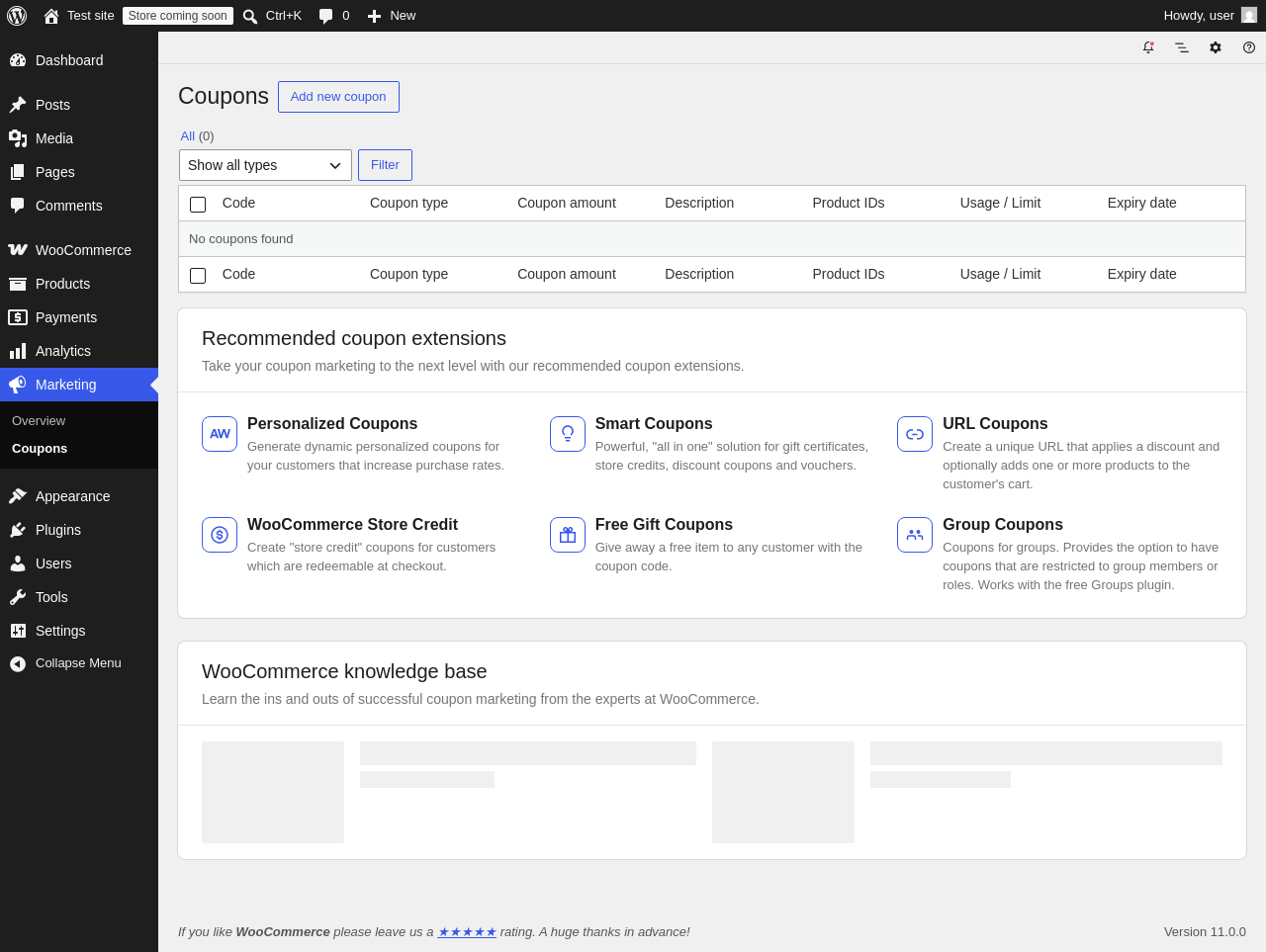Click the No coupons found text

241,239
